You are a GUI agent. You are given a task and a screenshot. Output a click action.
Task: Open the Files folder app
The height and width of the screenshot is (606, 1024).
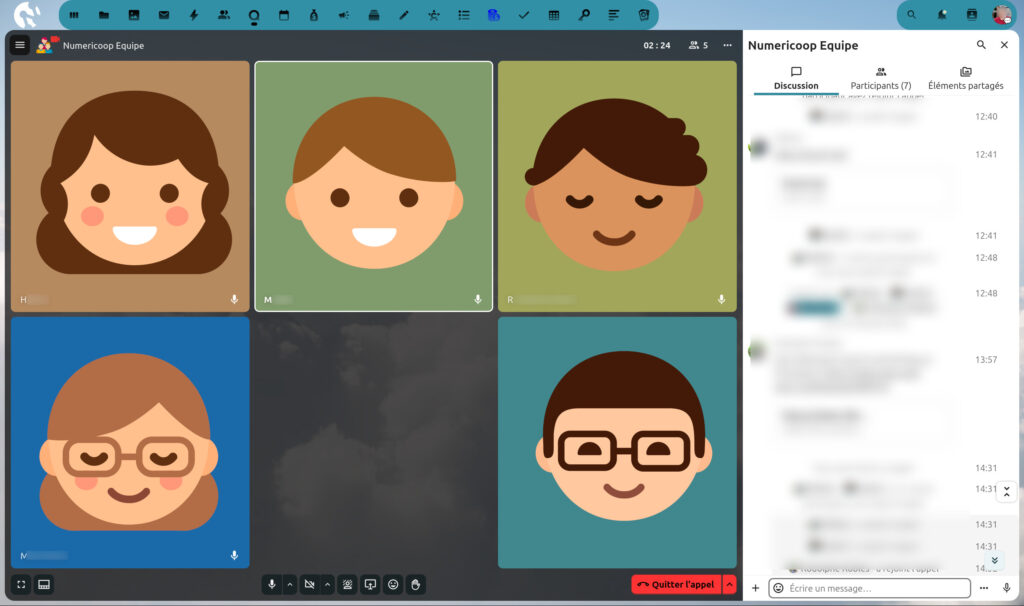(104, 15)
